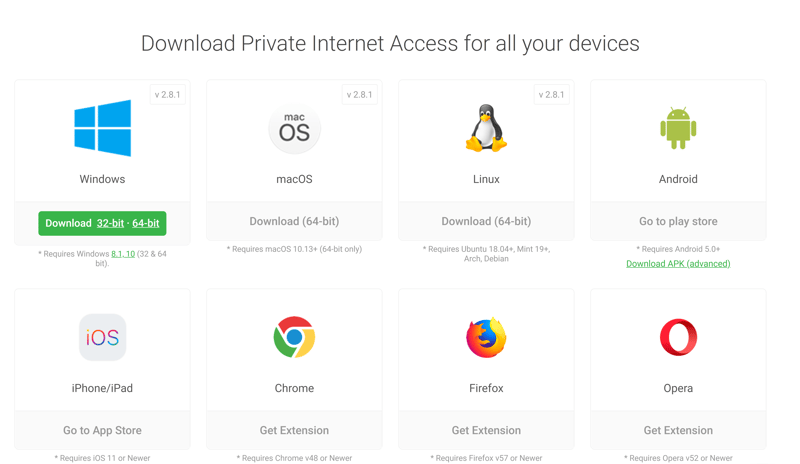800x464 pixels.
Task: Open the Windows 8.1, 10 requirements link
Action: point(123,254)
